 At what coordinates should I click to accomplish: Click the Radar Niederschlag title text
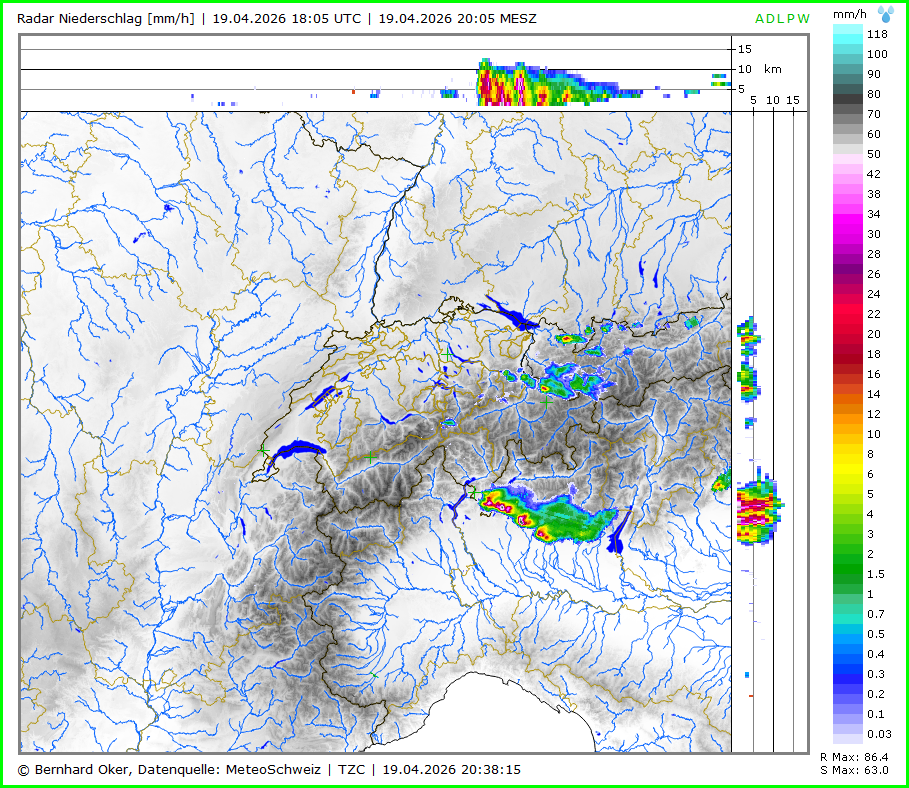(105, 19)
